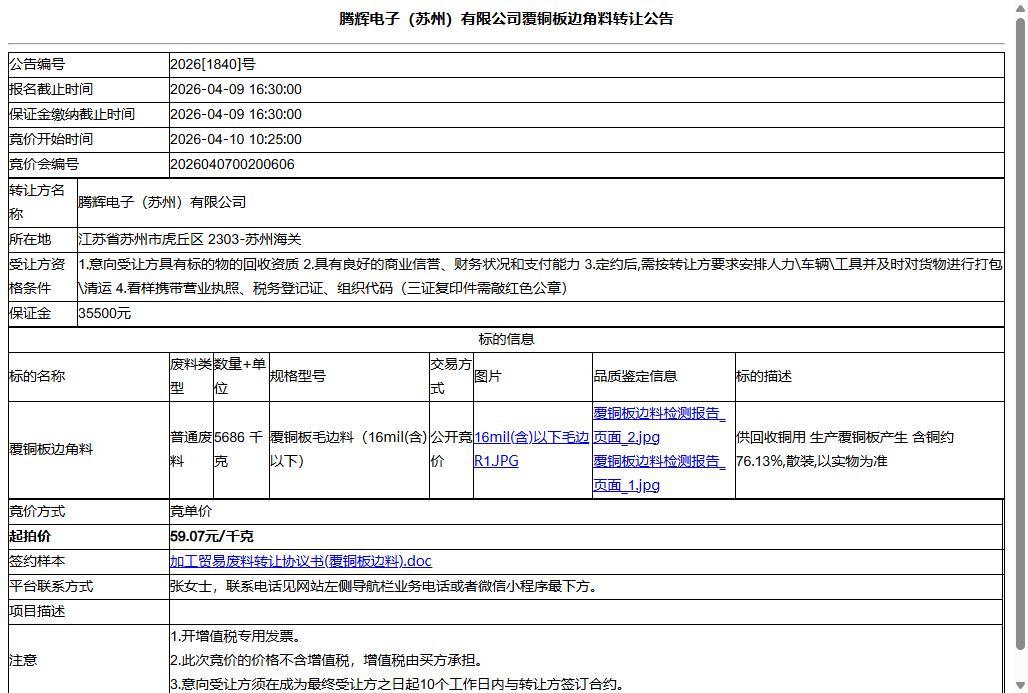Open 覆铜板边料检测报告_页面_1.jpg link
Viewport: 1028px width, 693px height.
coord(659,473)
